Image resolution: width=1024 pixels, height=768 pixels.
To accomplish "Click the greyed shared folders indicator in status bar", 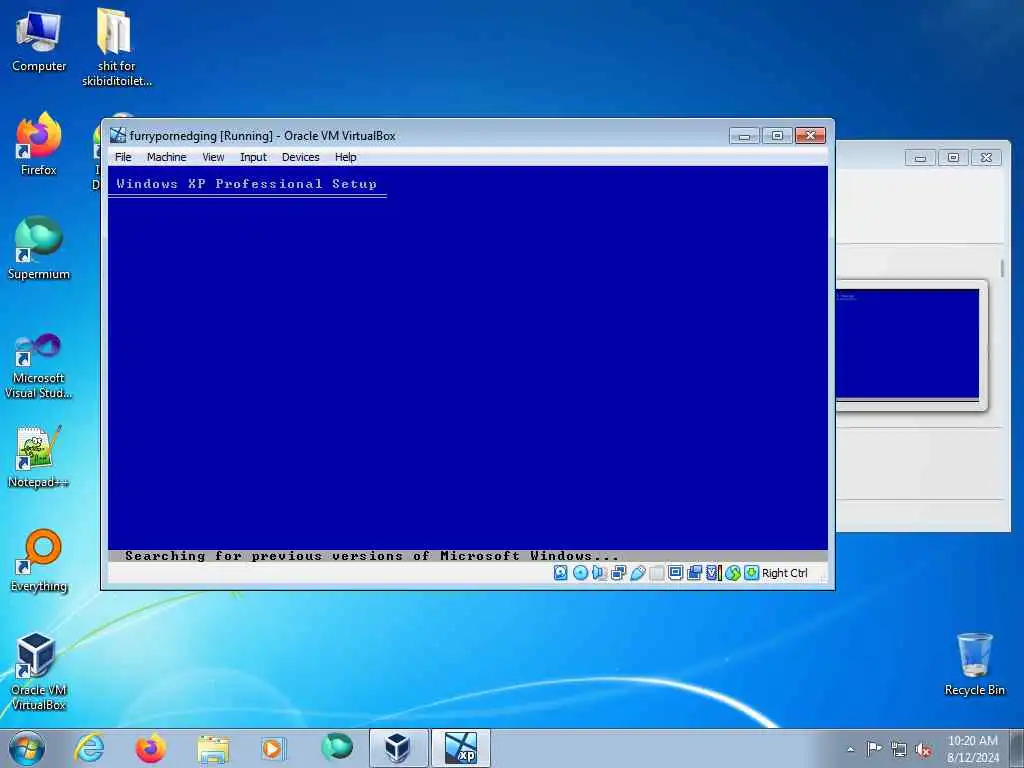I will coord(657,573).
